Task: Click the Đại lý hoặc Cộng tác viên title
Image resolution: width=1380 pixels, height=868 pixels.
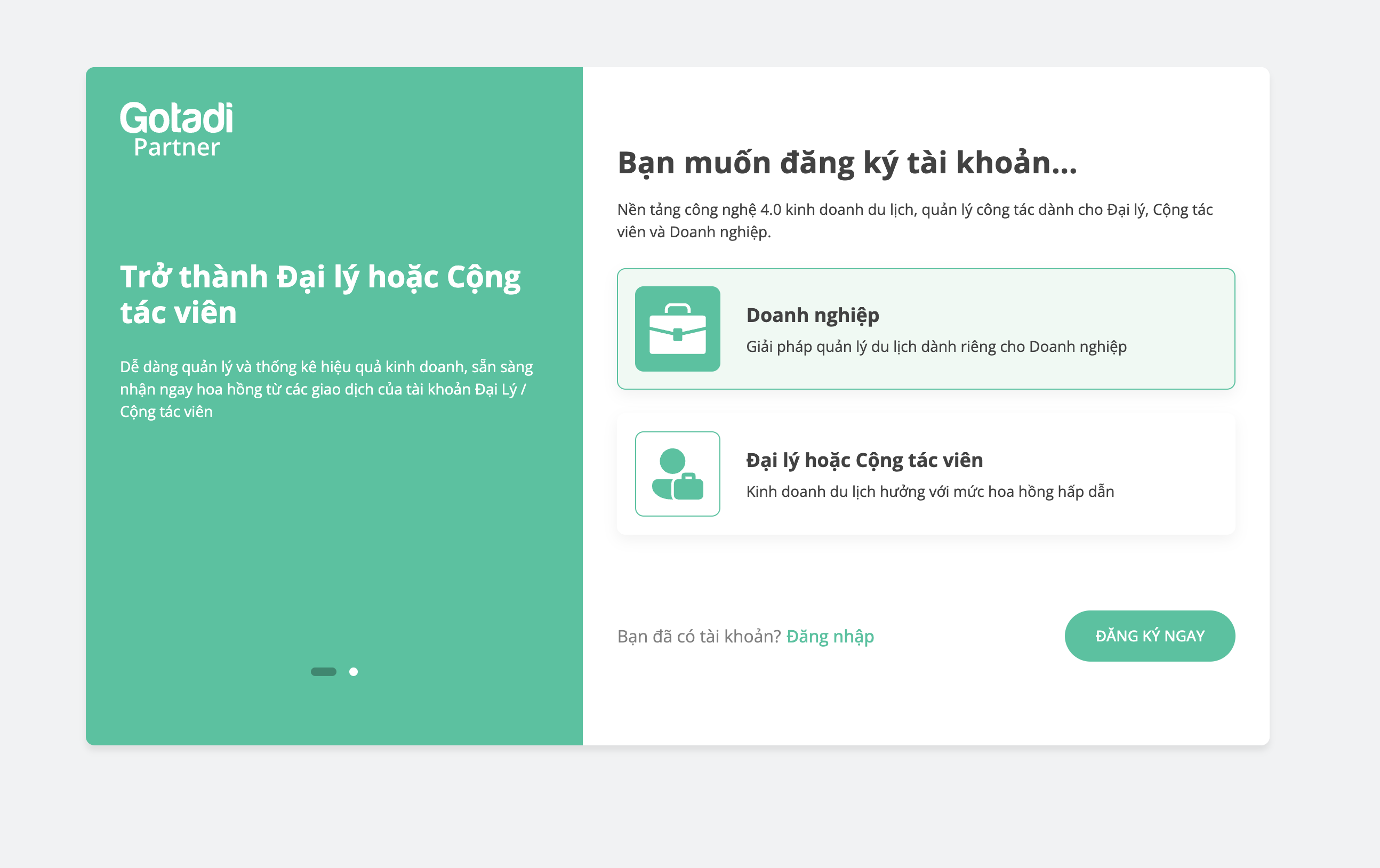Action: (x=864, y=460)
